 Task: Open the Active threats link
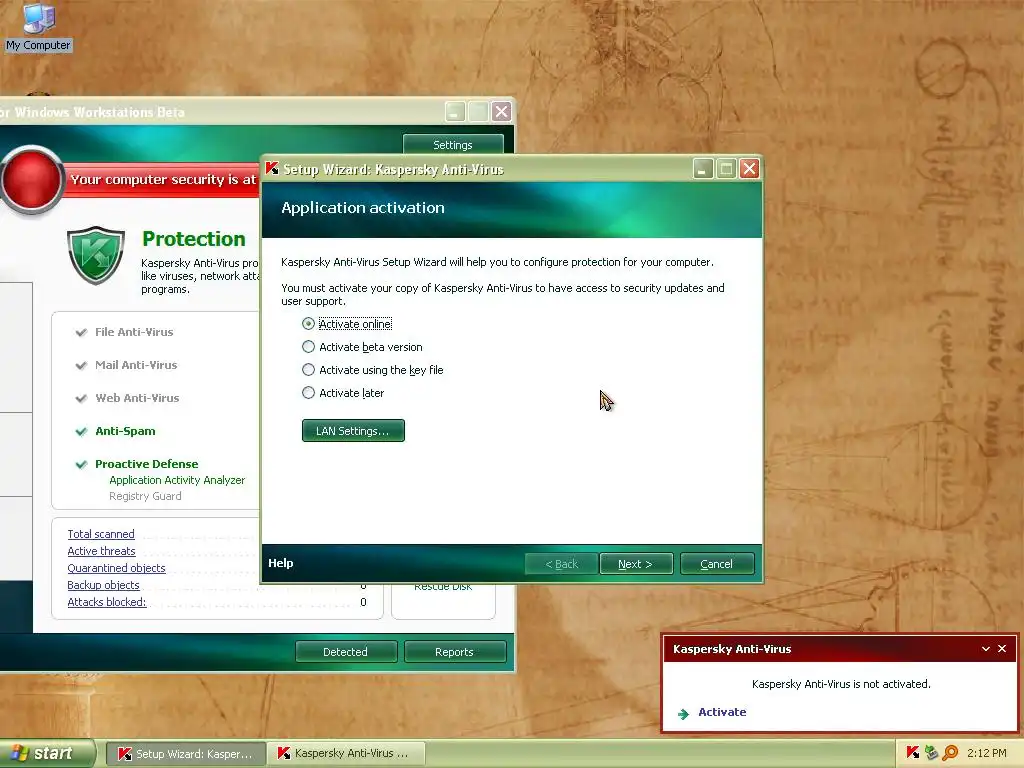point(101,551)
